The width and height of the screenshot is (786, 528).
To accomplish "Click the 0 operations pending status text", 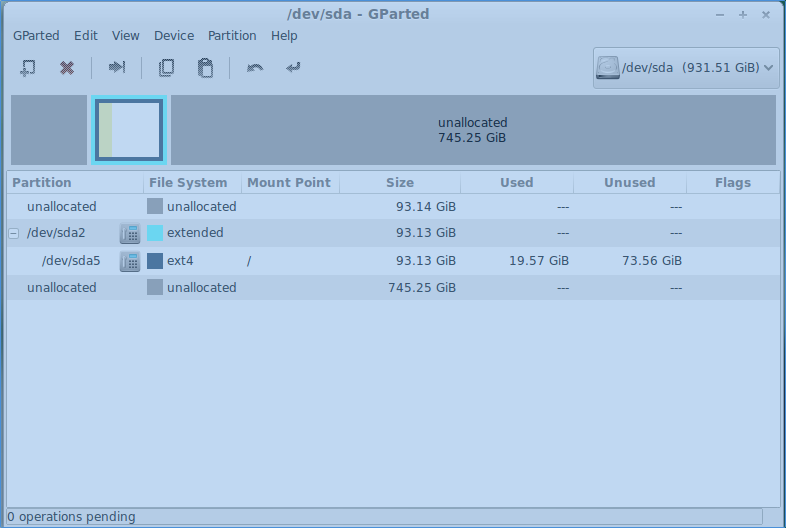I will coord(71,516).
